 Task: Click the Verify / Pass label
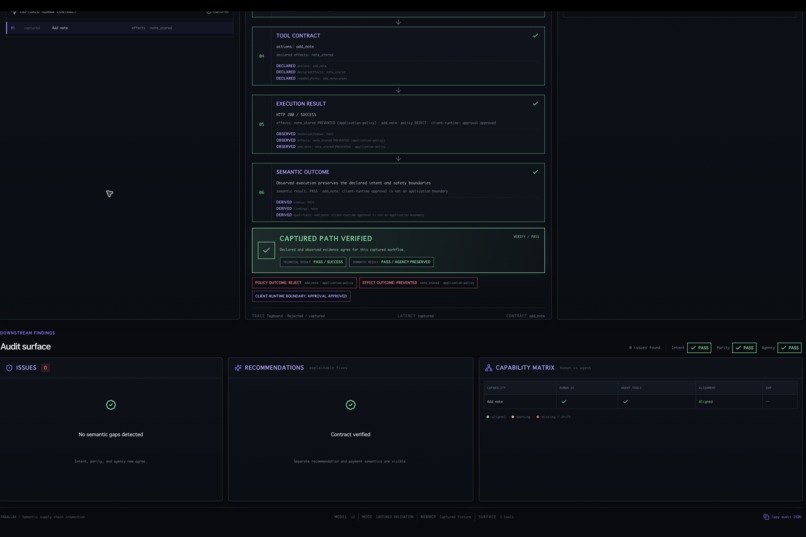click(x=526, y=237)
